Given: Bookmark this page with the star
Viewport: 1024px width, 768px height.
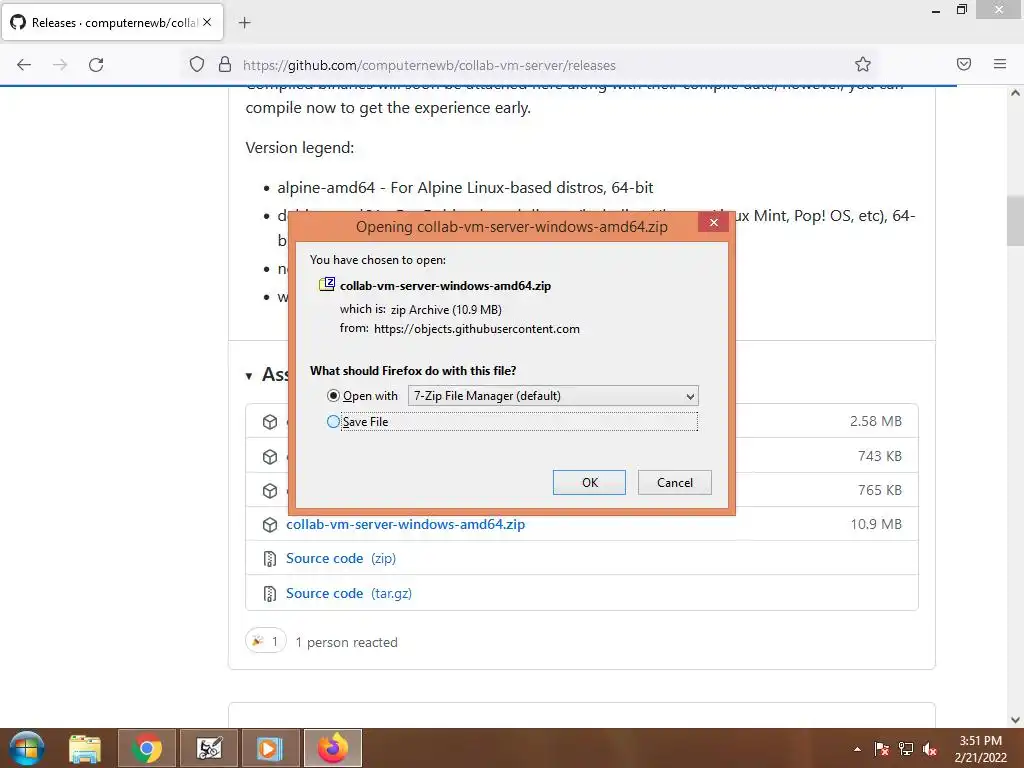Looking at the screenshot, I should click(863, 64).
